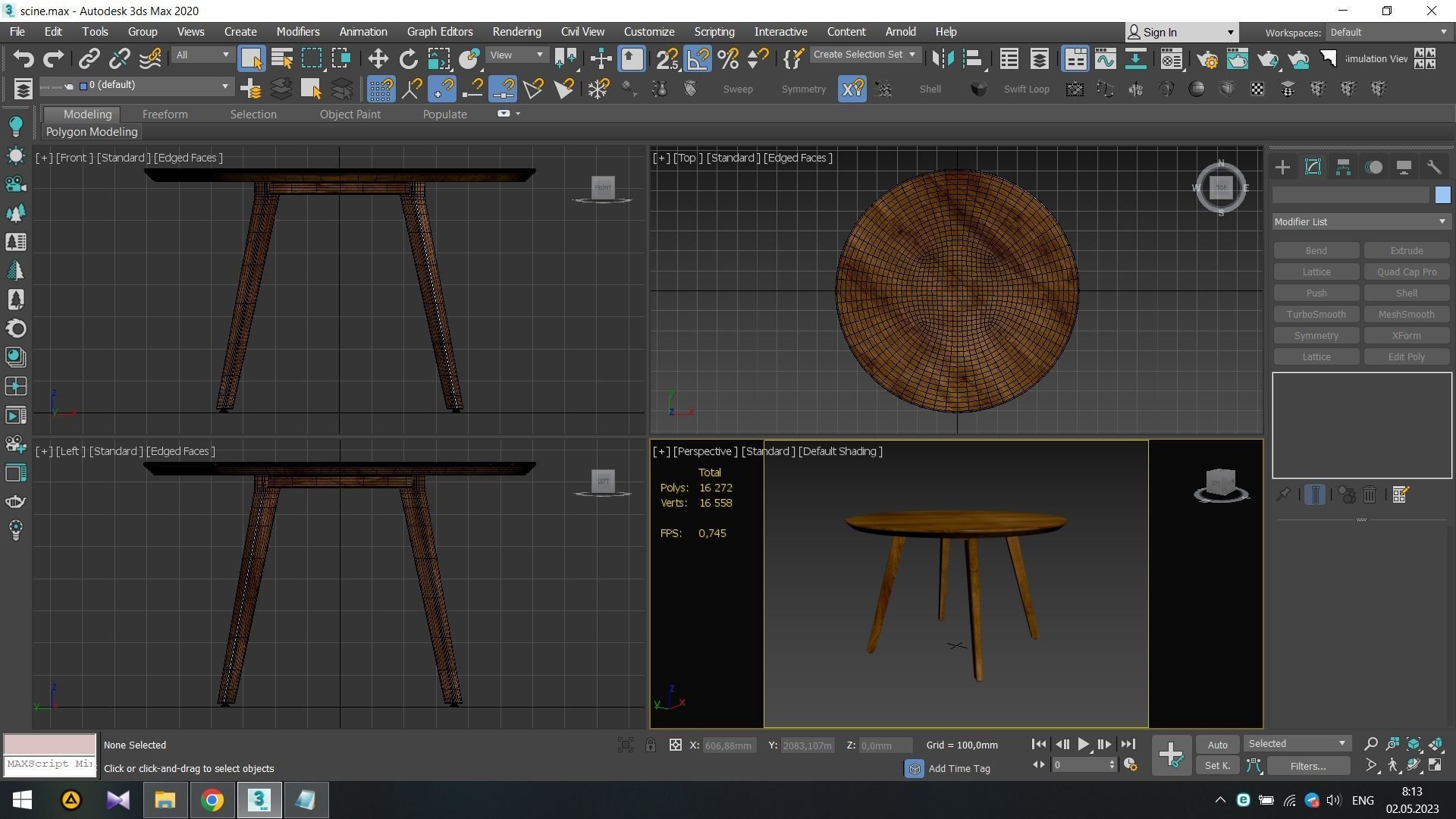Toggle Spinner Snap
The width and height of the screenshot is (1456, 819).
758,58
